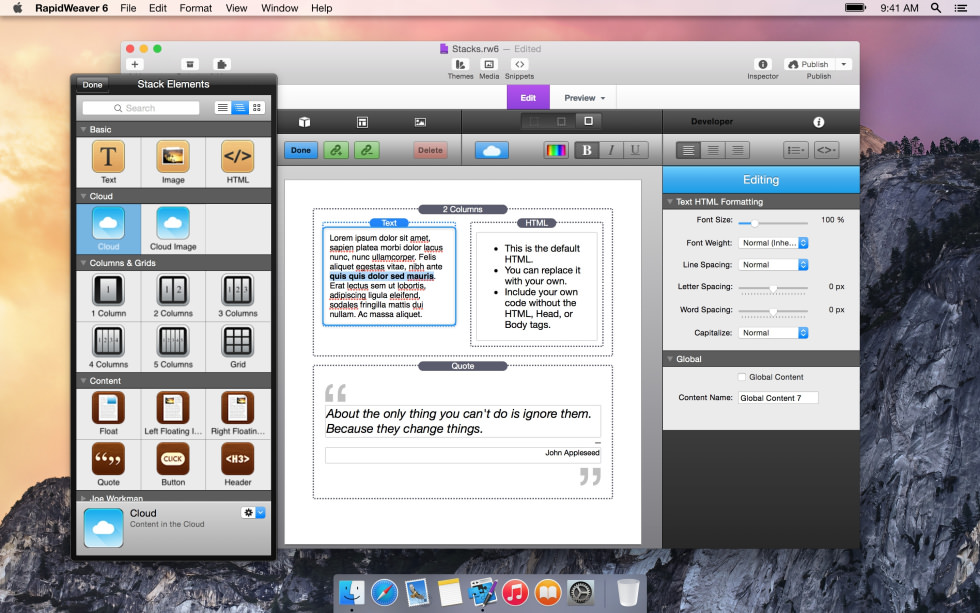Click the blue cloud toolbar button

(x=492, y=150)
